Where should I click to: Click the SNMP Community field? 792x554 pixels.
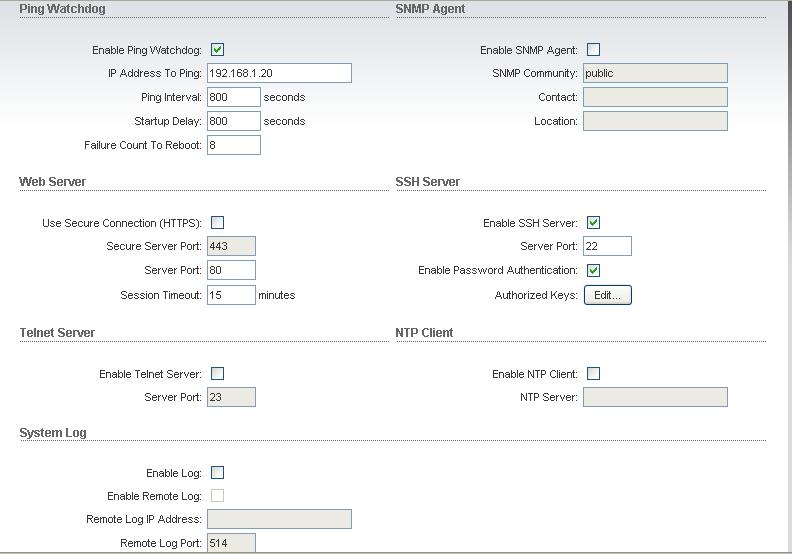pyautogui.click(x=655, y=73)
